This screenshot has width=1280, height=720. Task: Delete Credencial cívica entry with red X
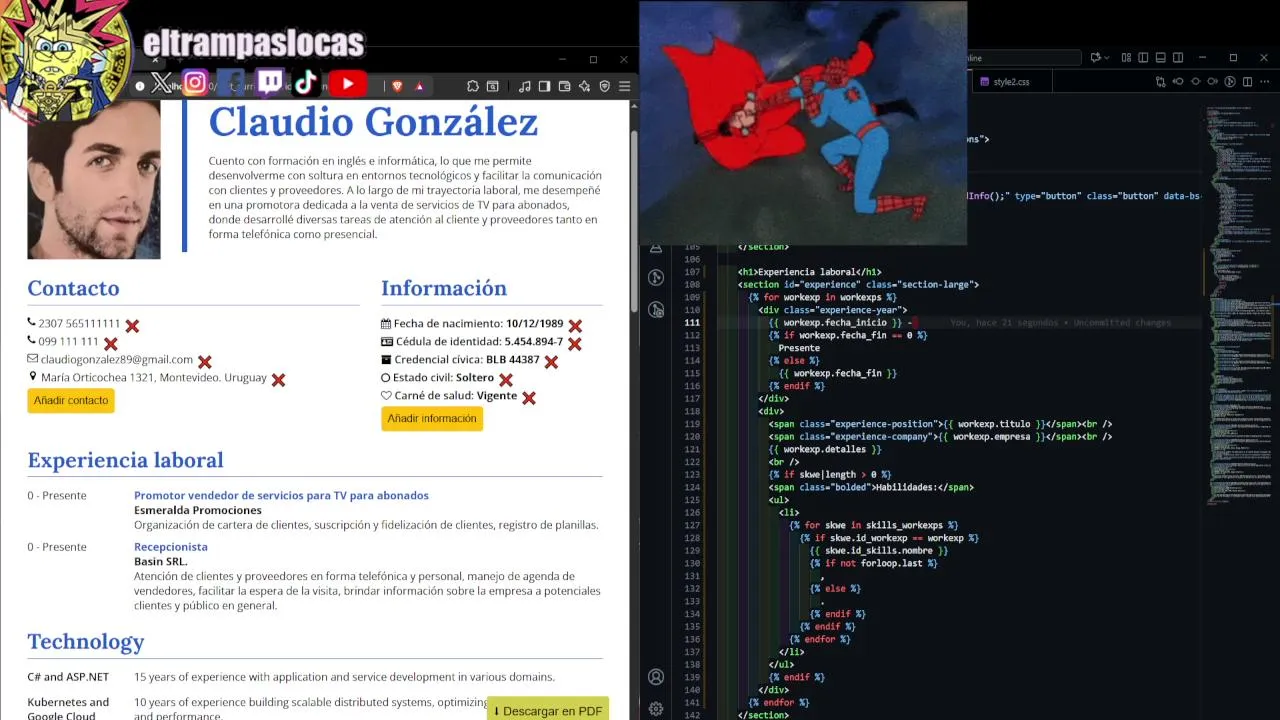551,362
